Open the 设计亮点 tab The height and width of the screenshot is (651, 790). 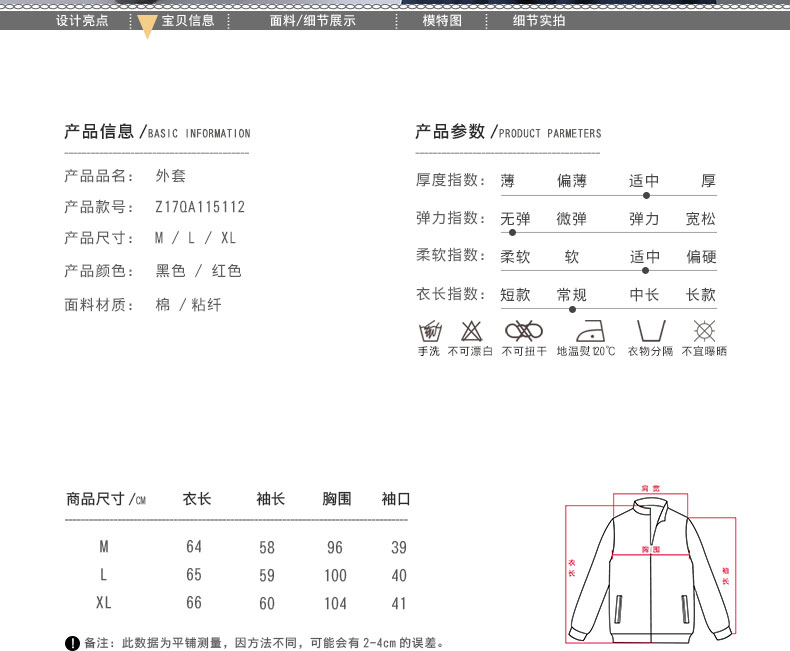[82, 20]
